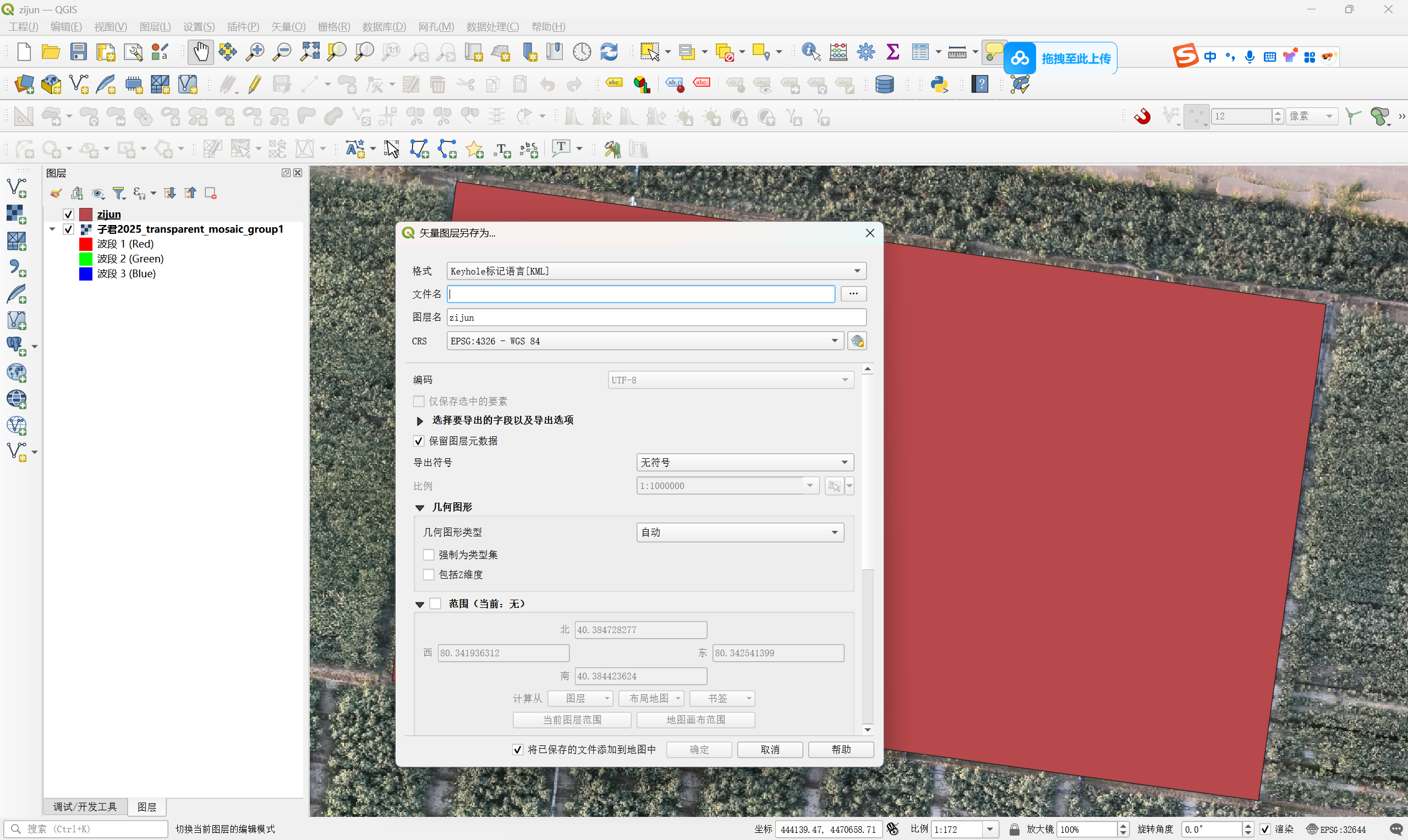Open the 比例 1:172 scale dropdown

coord(990,829)
